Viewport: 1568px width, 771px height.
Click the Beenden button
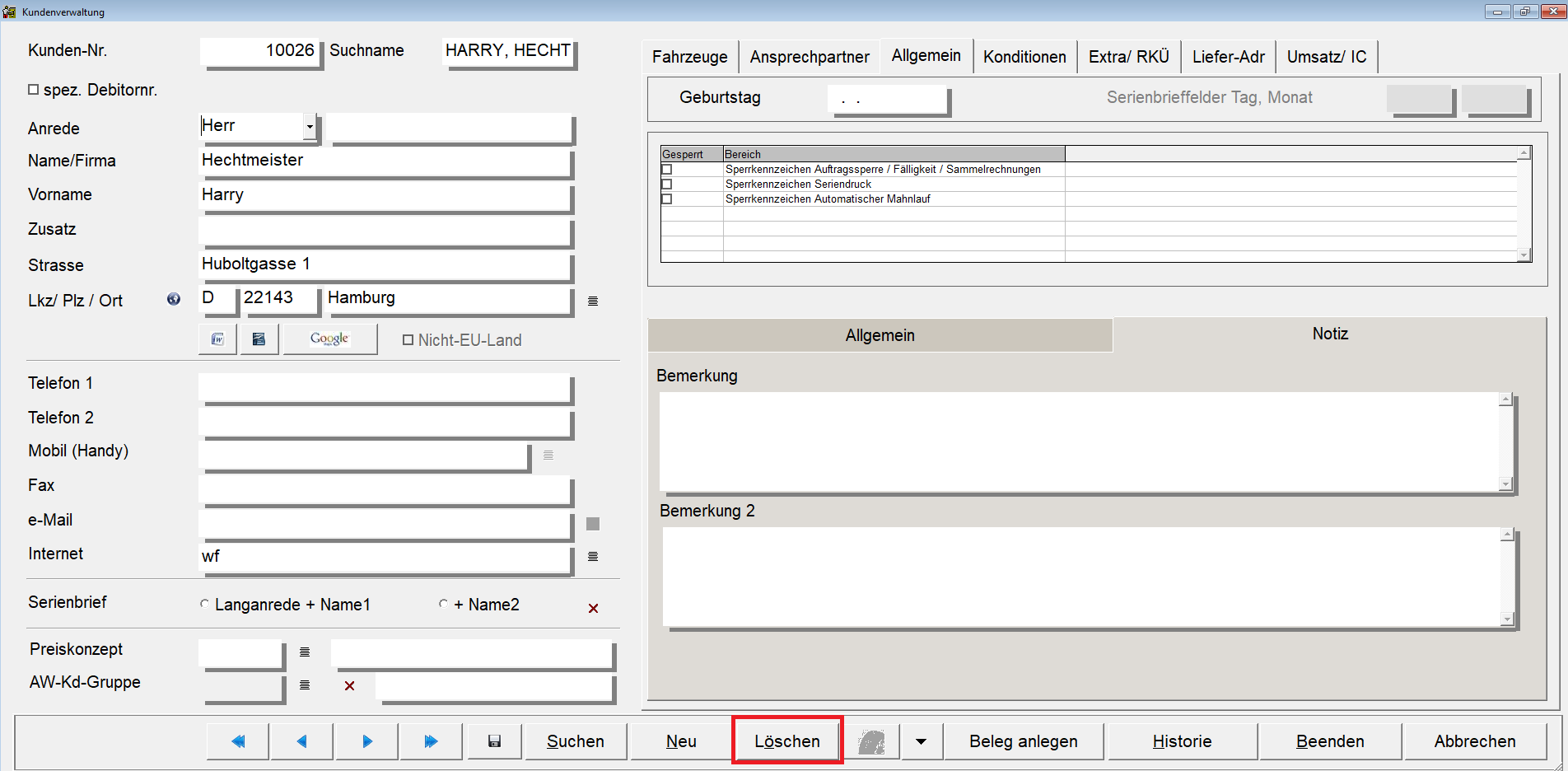(1330, 741)
